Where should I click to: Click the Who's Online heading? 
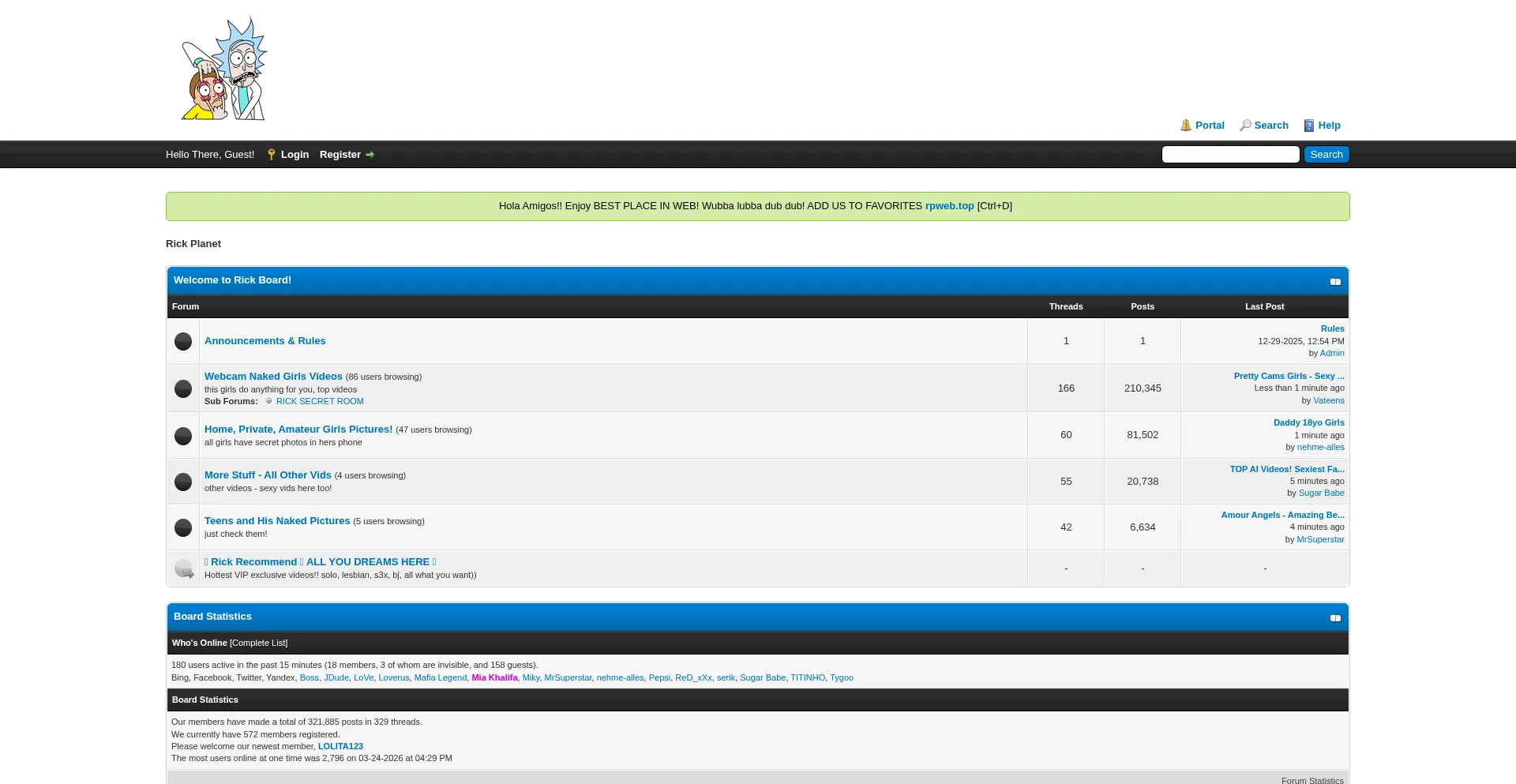[199, 643]
